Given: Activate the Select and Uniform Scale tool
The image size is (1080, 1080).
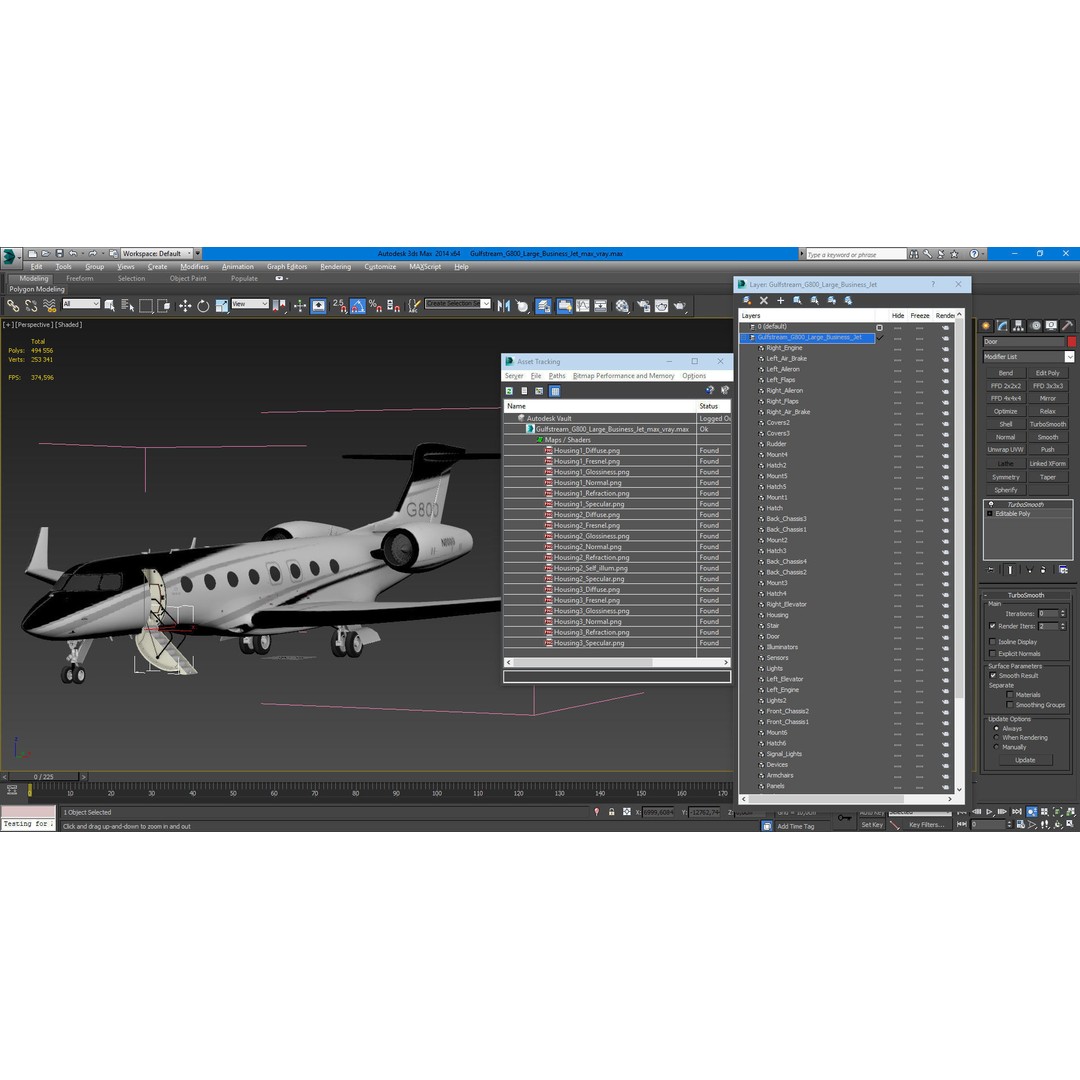Looking at the screenshot, I should click(x=221, y=306).
